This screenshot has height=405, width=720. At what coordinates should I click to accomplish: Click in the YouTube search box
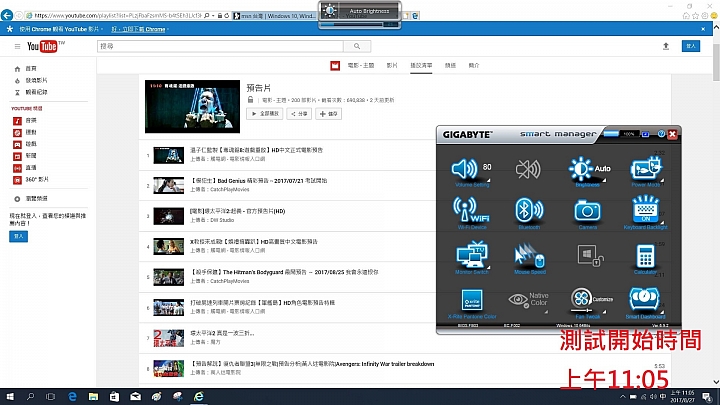point(220,46)
